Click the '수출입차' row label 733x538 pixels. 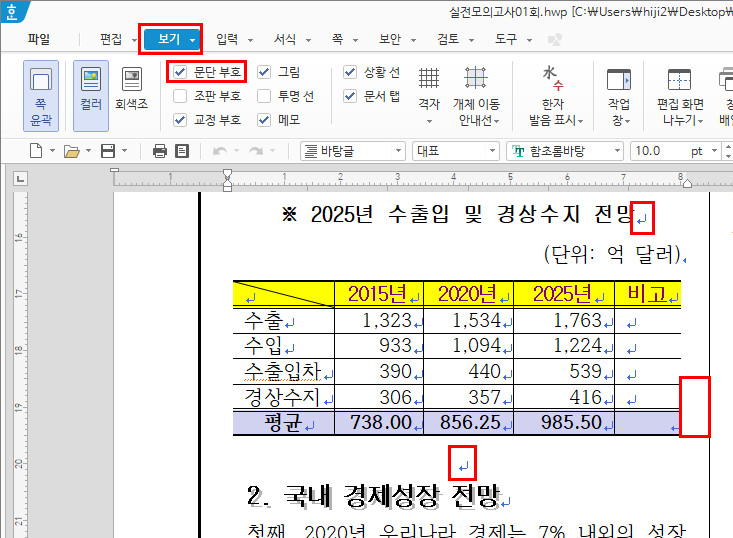tap(283, 372)
